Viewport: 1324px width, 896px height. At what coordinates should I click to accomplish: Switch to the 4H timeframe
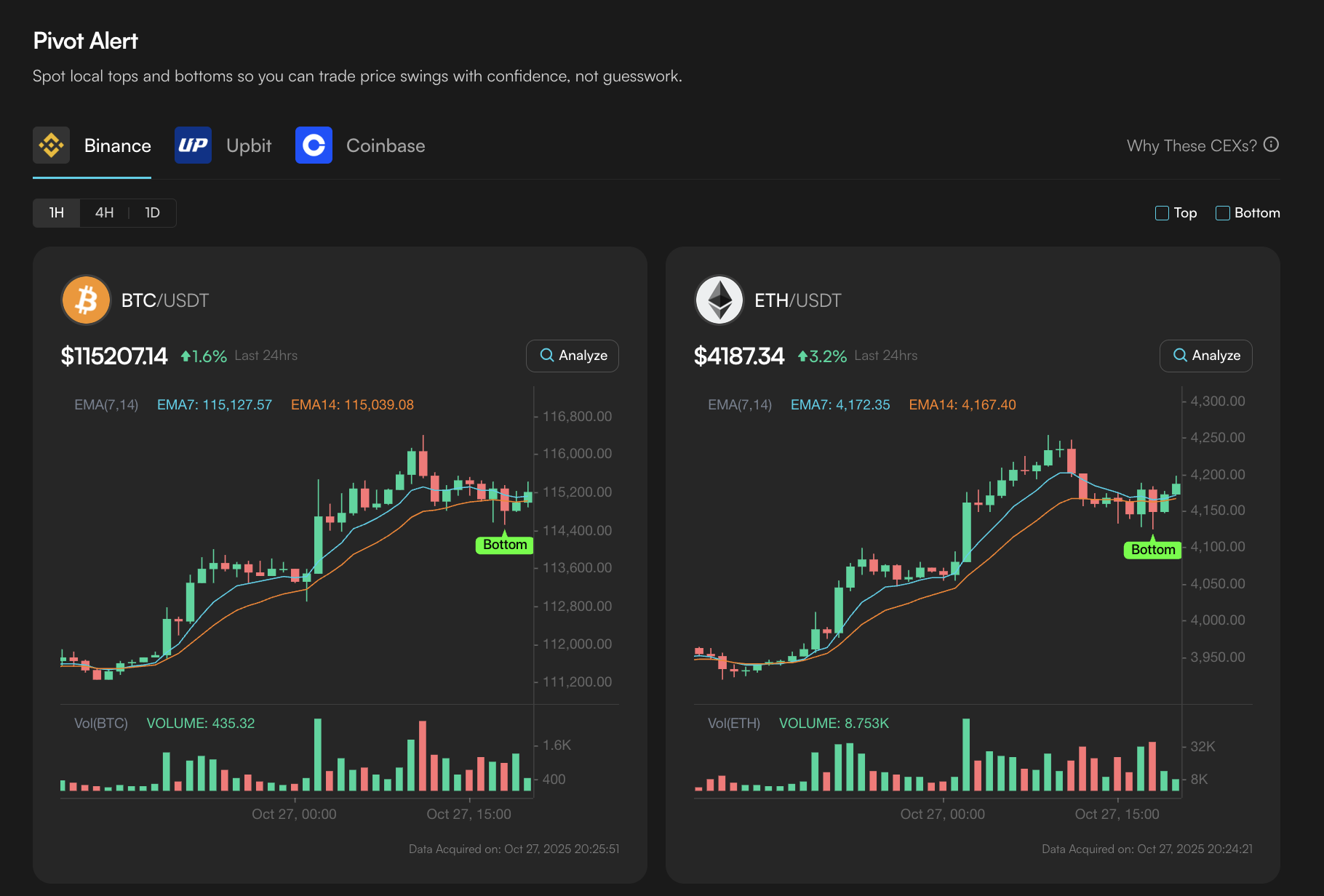pos(104,213)
